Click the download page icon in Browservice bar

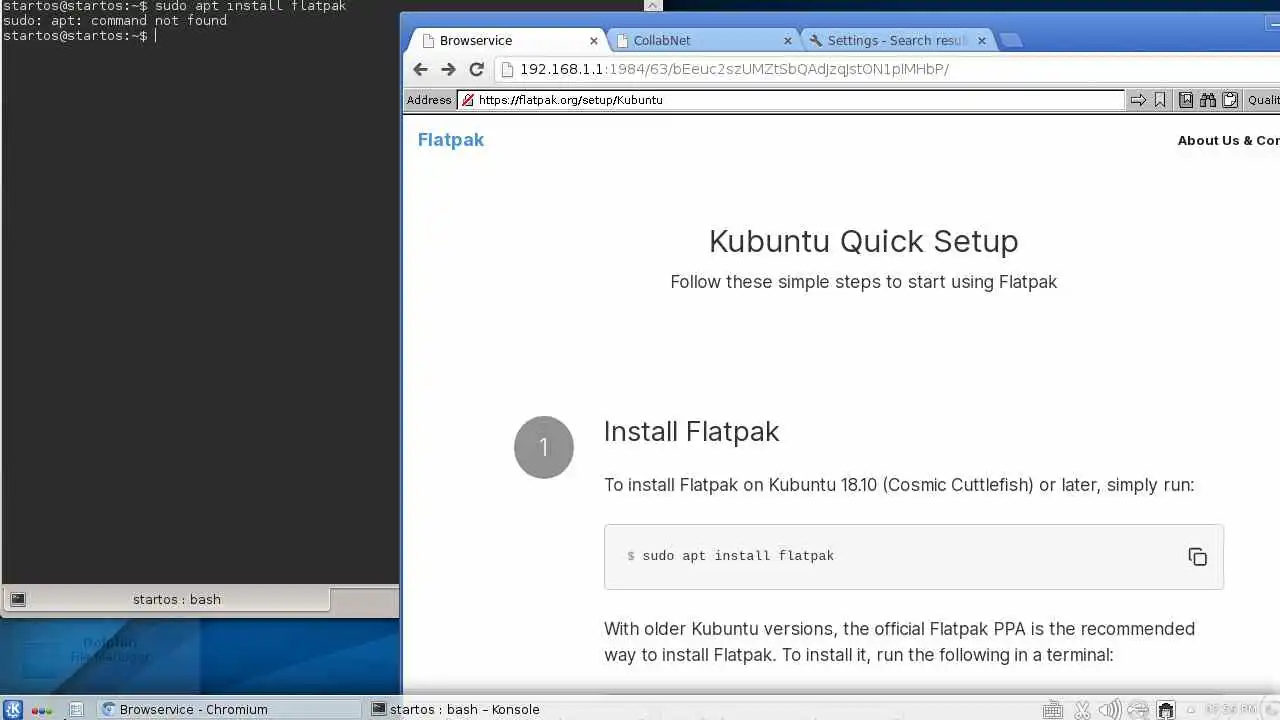pyautogui.click(x=1186, y=100)
